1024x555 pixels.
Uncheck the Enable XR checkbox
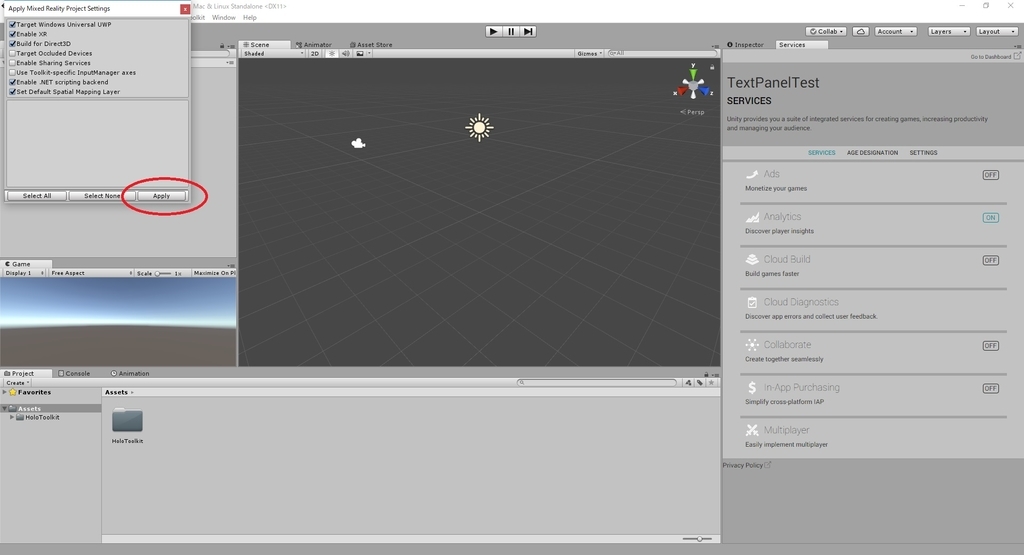12,34
